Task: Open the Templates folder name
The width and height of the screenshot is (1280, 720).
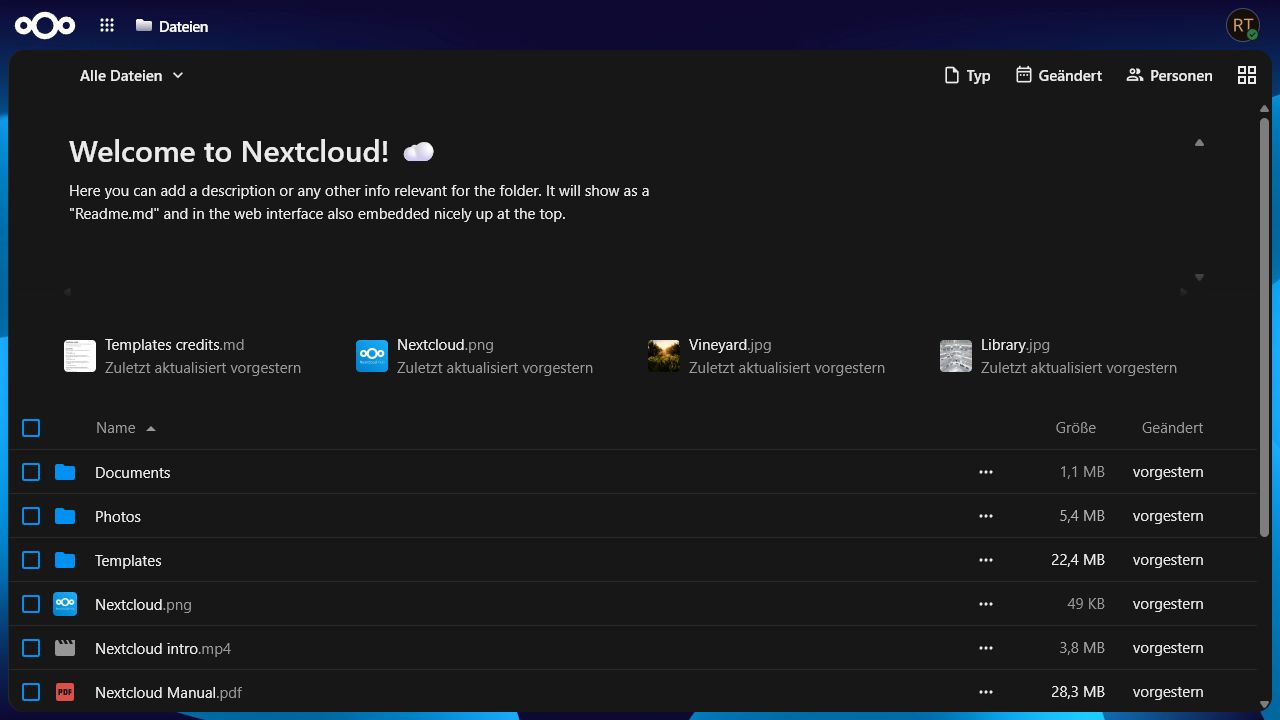Action: point(128,561)
